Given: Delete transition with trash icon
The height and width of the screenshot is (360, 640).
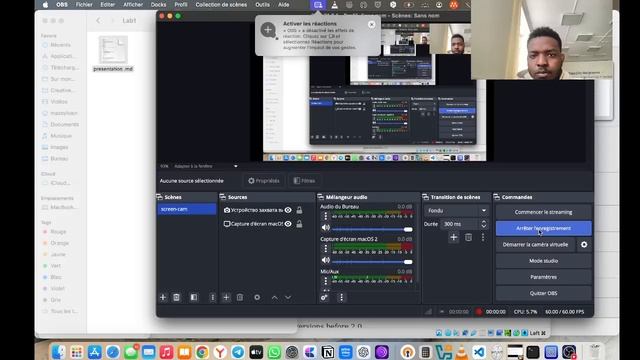Looking at the screenshot, I should point(469,237).
